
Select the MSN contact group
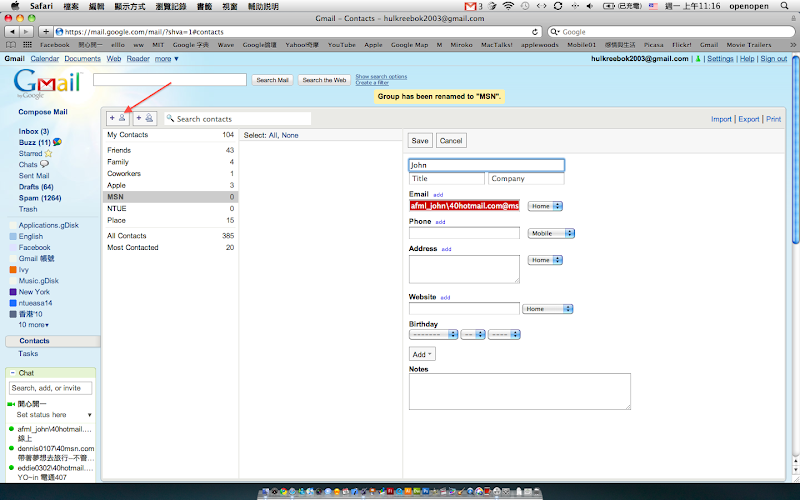(170, 197)
